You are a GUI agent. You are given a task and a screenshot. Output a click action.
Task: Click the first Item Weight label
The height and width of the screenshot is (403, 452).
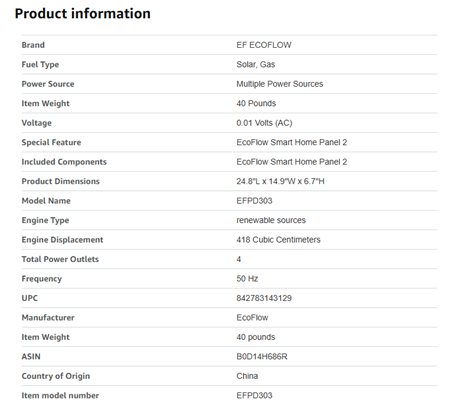point(46,104)
